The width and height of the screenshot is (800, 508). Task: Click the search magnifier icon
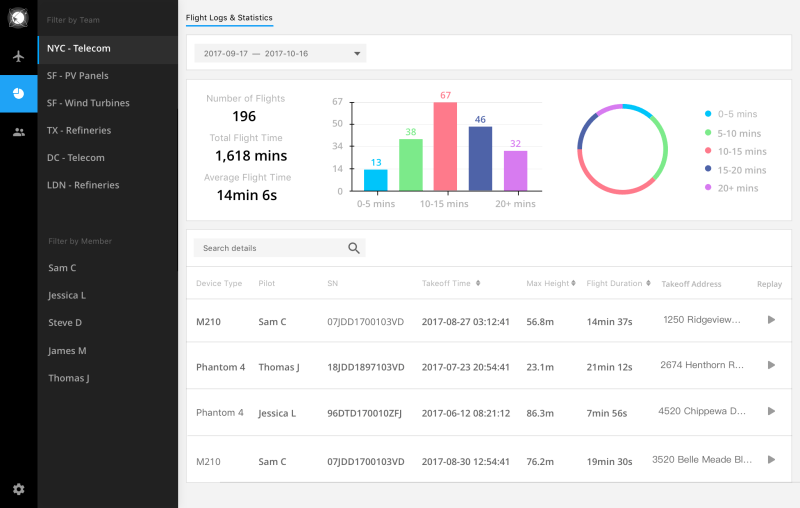(354, 248)
